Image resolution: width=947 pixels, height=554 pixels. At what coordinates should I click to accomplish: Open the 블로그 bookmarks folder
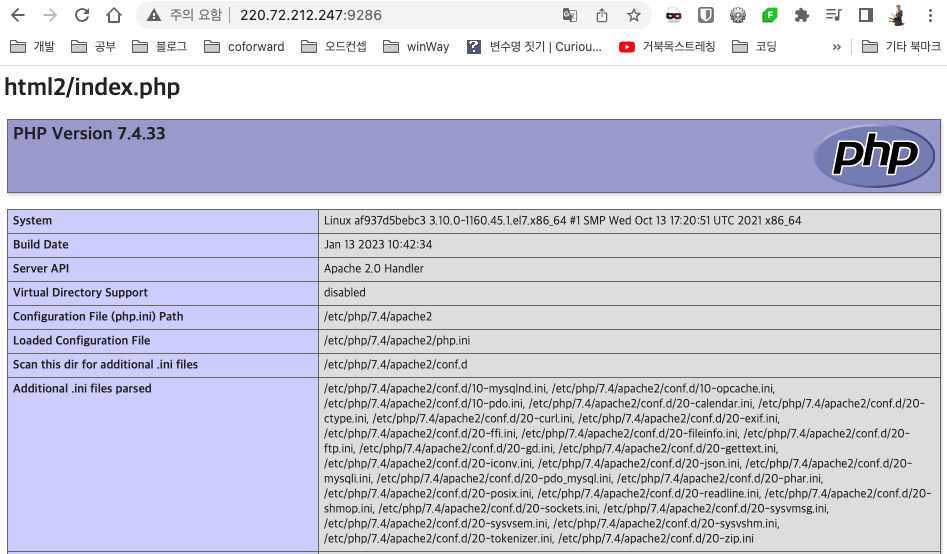(159, 47)
